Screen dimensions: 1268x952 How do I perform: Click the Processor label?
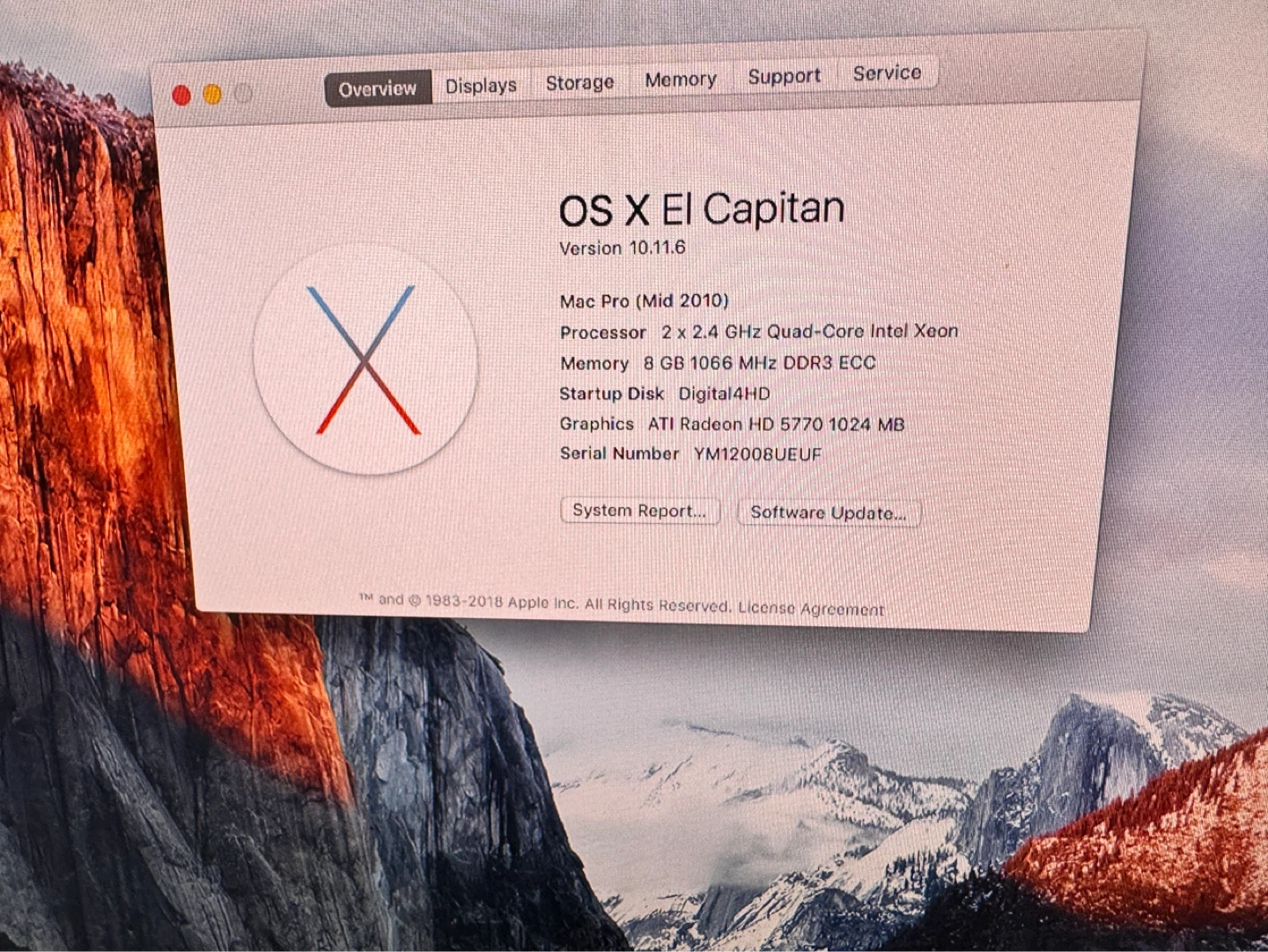click(x=603, y=332)
